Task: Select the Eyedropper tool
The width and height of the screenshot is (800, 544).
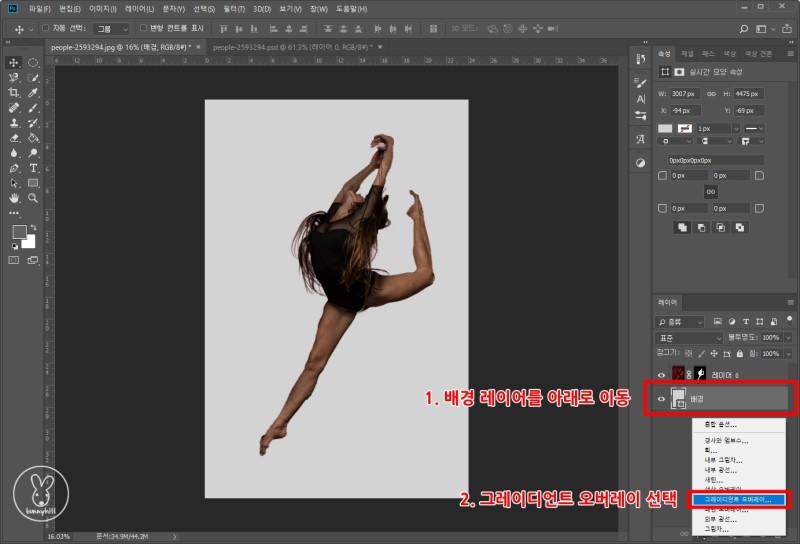Action: pyautogui.click(x=33, y=92)
